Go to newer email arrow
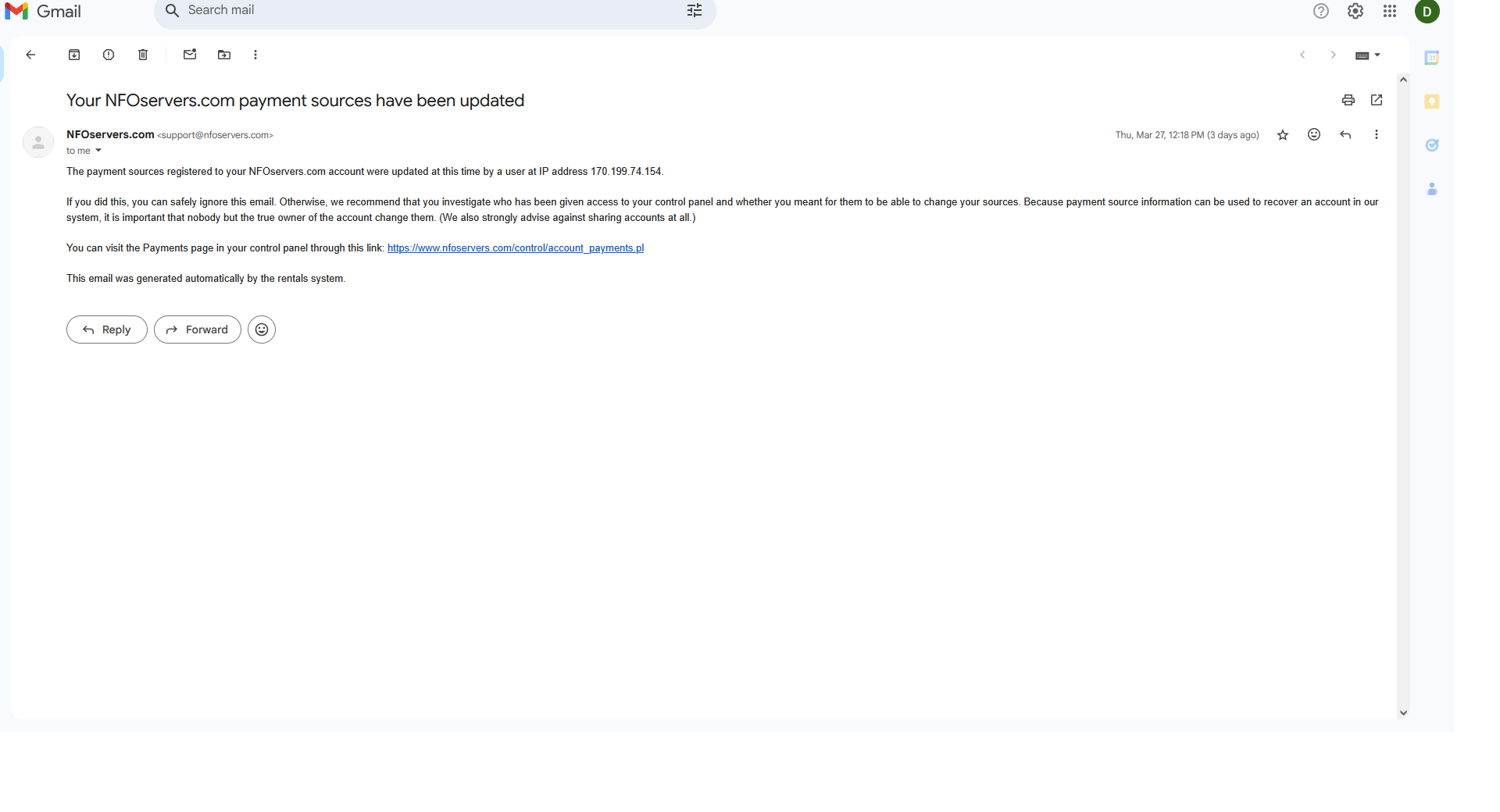This screenshot has width=1500, height=812. (x=1302, y=55)
